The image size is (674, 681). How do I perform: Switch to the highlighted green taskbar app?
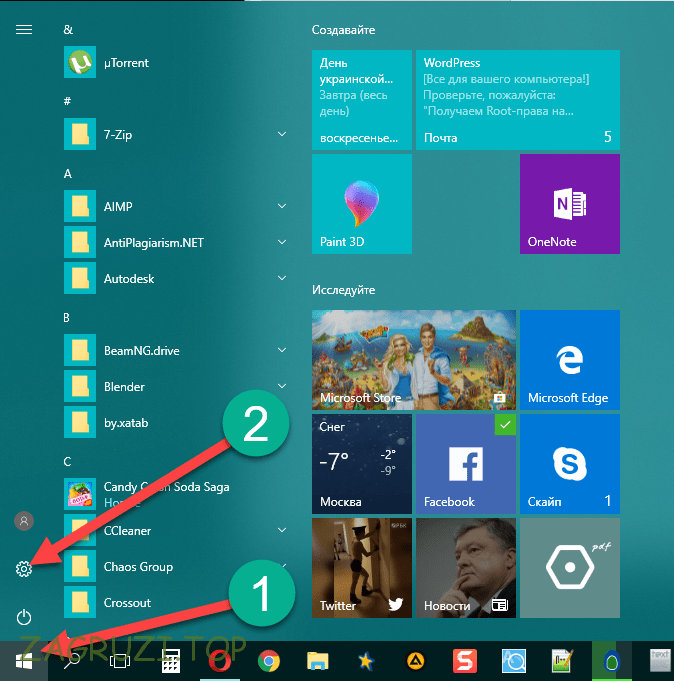611,661
